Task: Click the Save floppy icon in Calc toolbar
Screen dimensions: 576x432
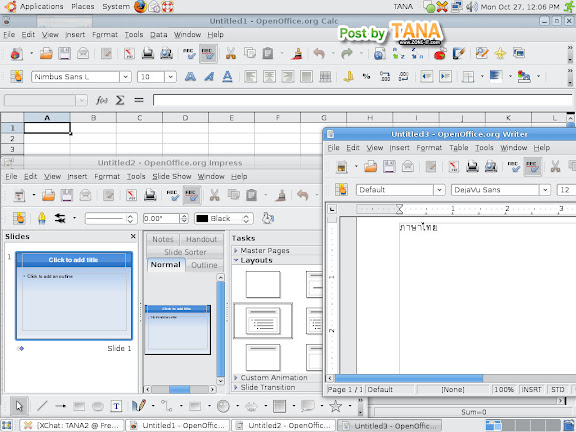Action: click(65, 54)
